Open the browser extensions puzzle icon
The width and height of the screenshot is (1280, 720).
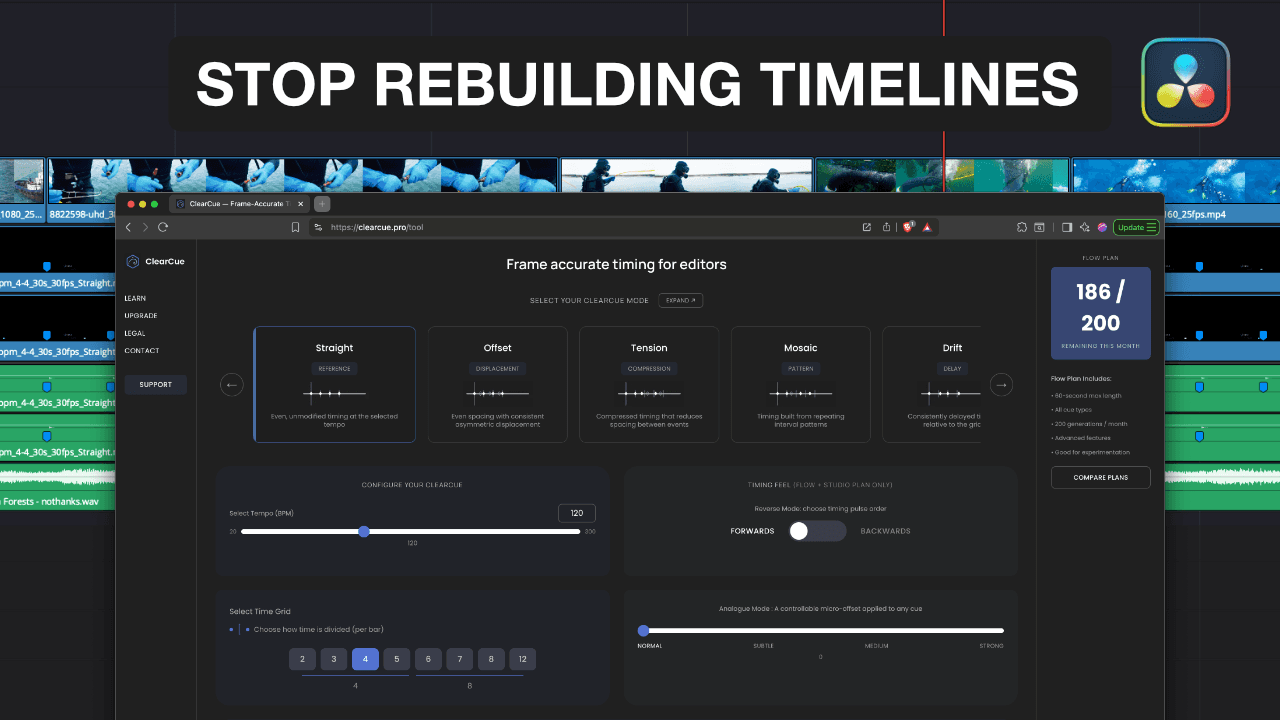pos(1022,227)
